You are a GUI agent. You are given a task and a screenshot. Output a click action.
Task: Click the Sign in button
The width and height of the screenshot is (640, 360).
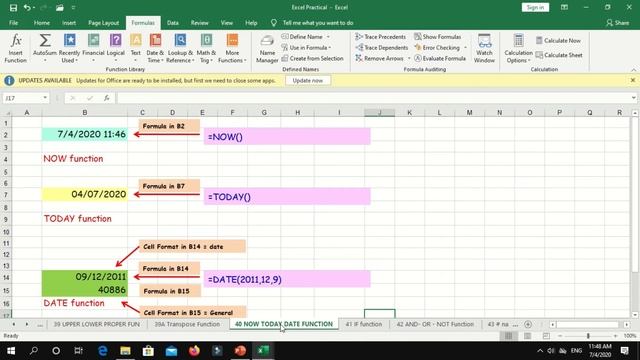535,7
